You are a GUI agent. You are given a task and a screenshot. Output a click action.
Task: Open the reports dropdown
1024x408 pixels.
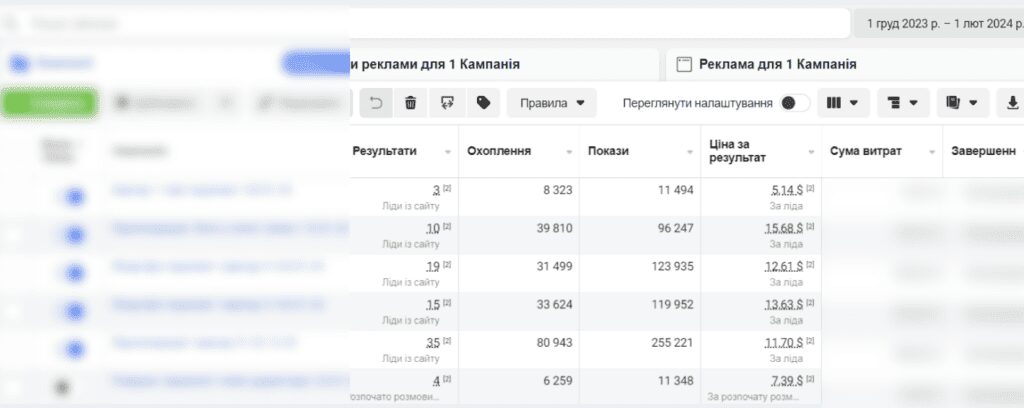(963, 103)
